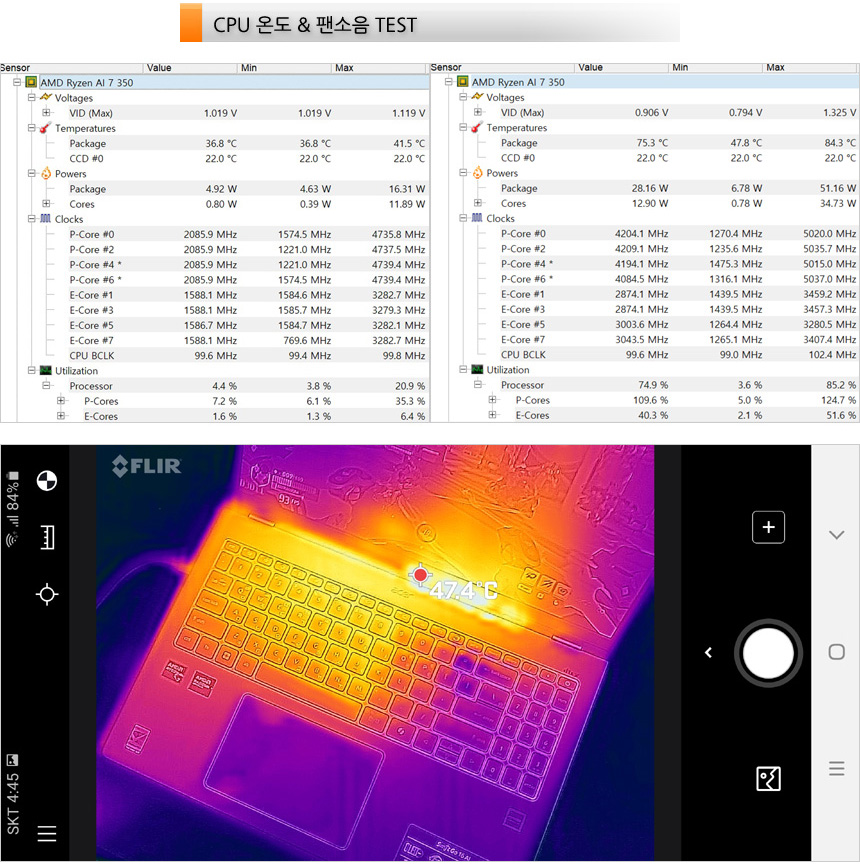The height and width of the screenshot is (866, 860).
Task: Tap the down chevron at top right
Action: [836, 535]
